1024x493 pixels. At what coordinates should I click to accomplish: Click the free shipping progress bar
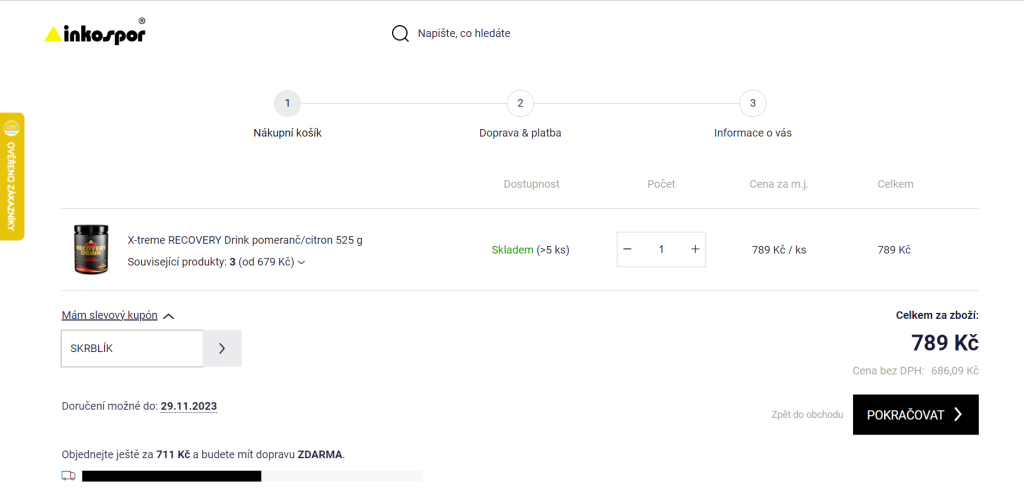click(252, 476)
